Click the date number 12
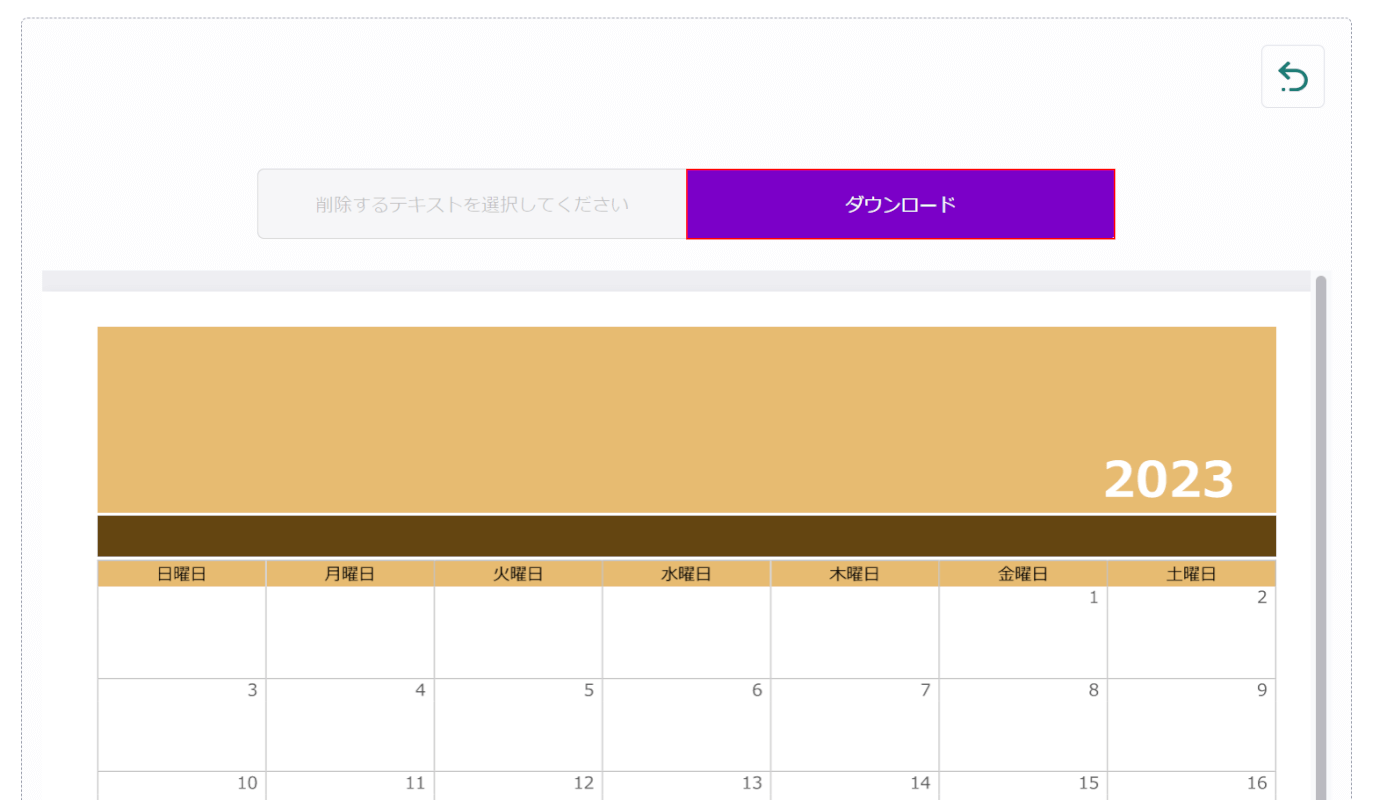The width and height of the screenshot is (1387, 800). click(584, 783)
